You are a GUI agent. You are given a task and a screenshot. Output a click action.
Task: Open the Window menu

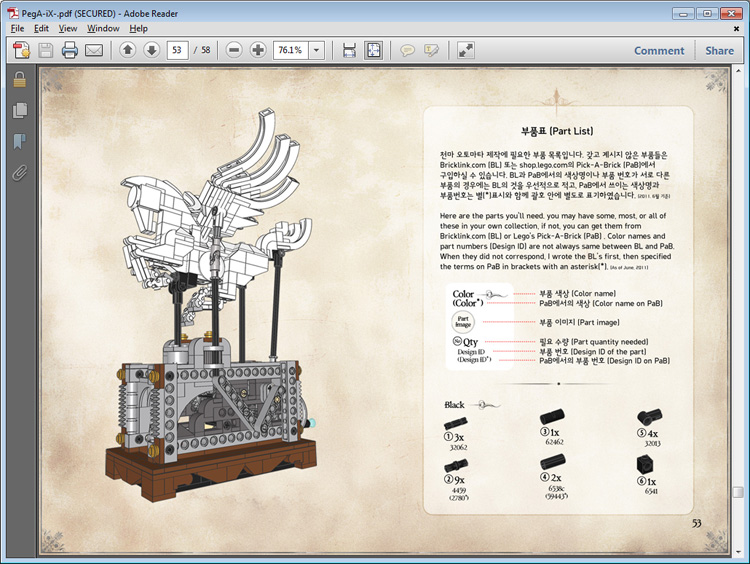(103, 28)
